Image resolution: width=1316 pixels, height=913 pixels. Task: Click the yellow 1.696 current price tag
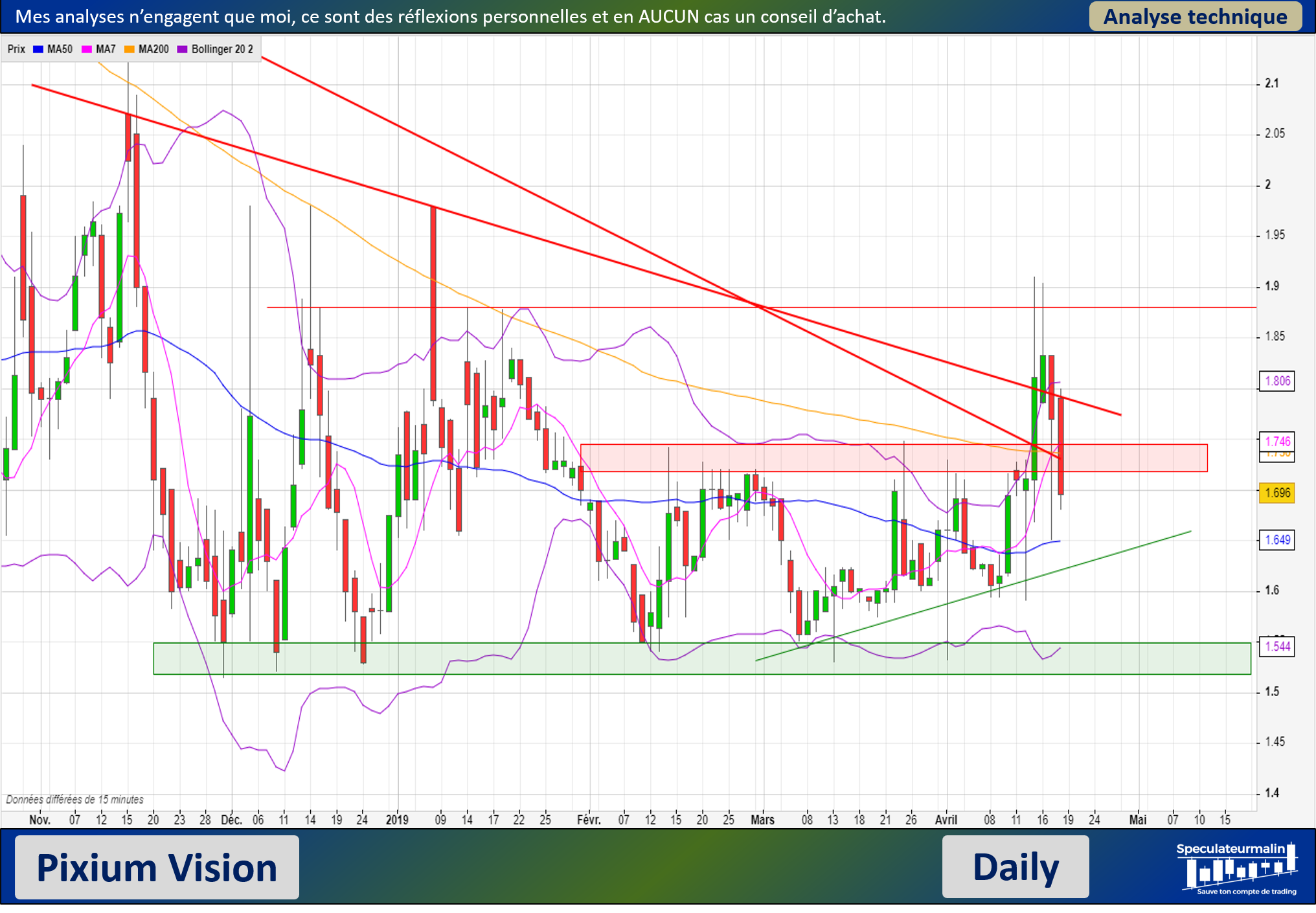tap(1277, 493)
